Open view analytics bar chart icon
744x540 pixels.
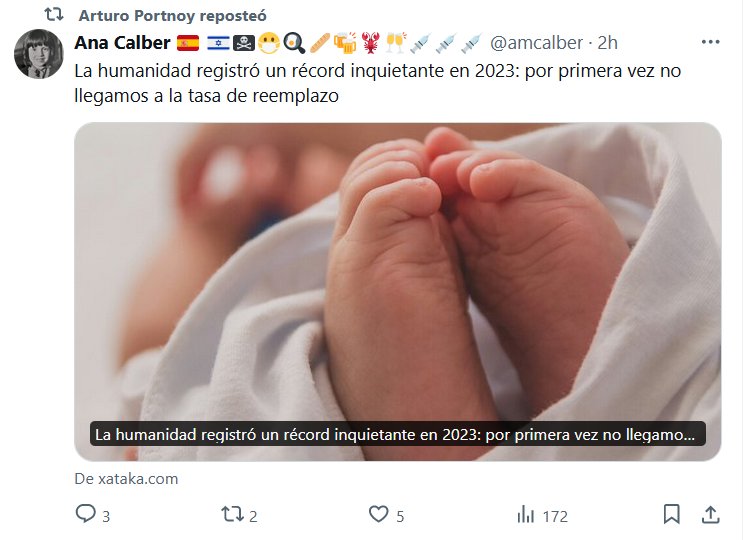[x=526, y=514]
